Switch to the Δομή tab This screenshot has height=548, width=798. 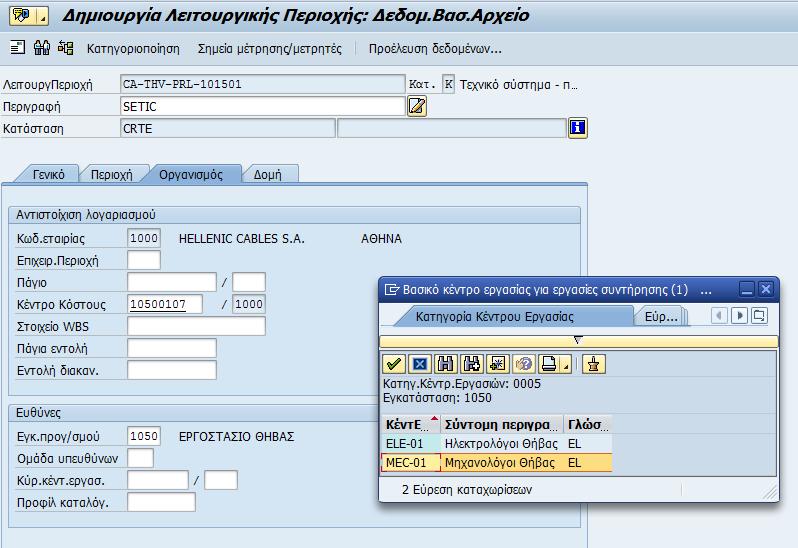(268, 175)
